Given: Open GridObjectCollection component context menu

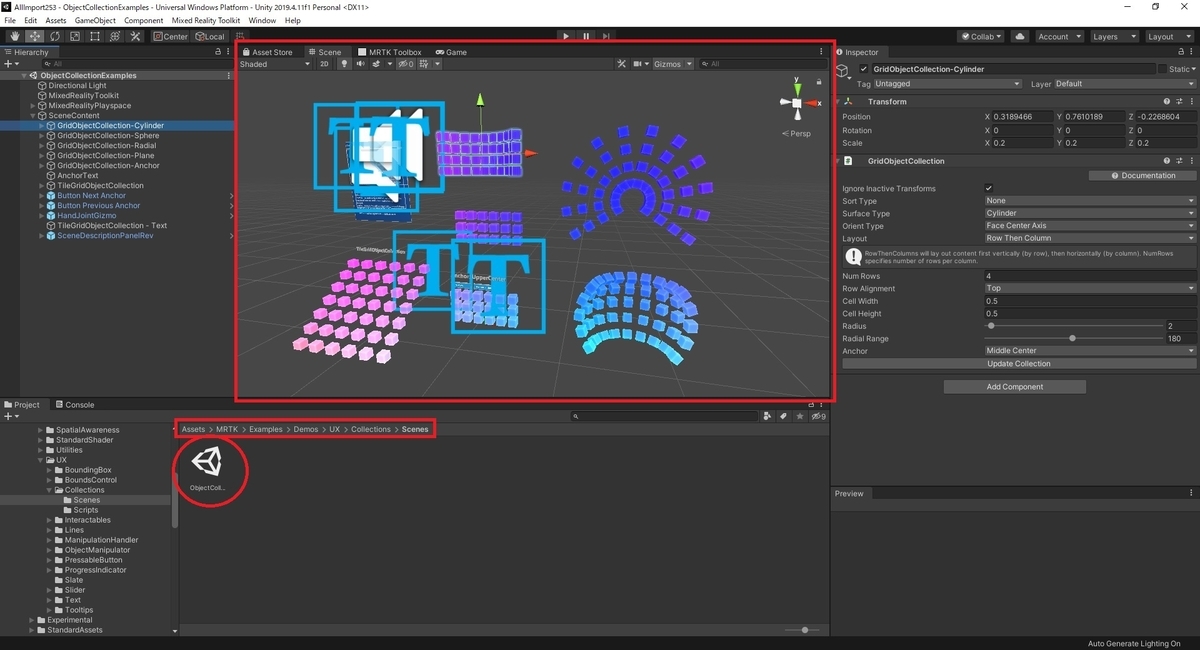Looking at the screenshot, I should [x=1191, y=160].
